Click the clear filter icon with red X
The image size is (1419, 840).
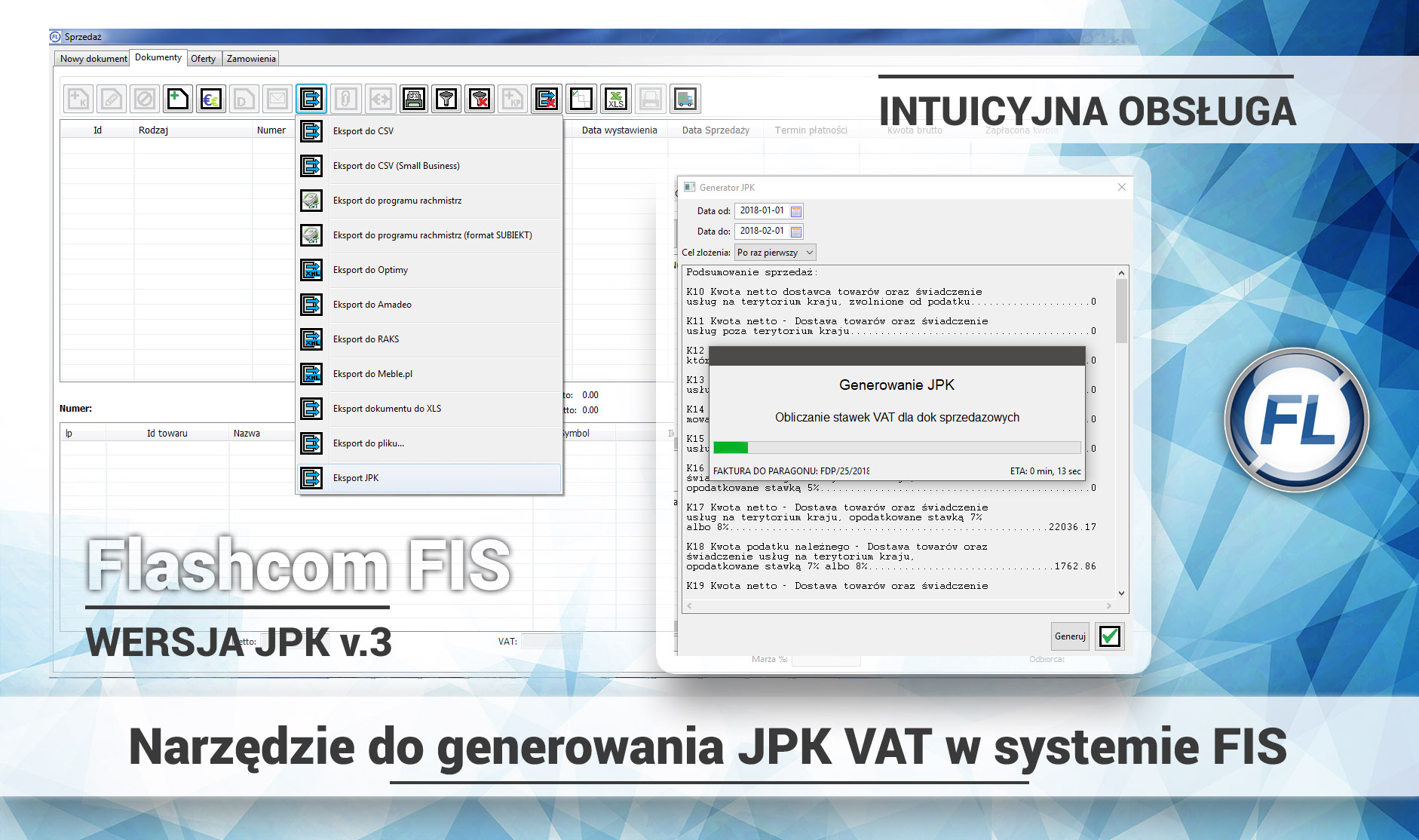480,99
